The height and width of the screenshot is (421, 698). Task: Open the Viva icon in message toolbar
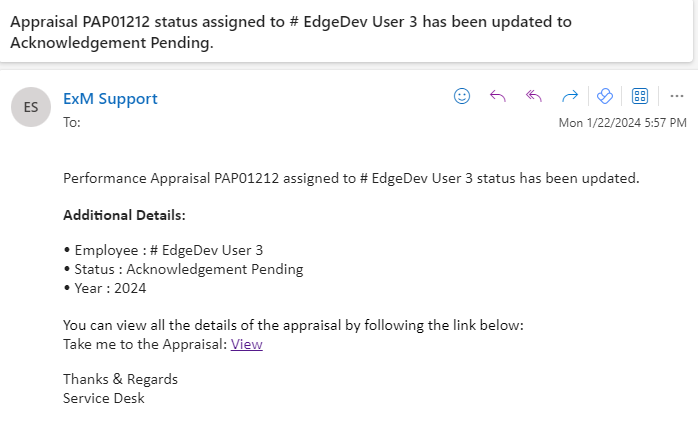(604, 96)
